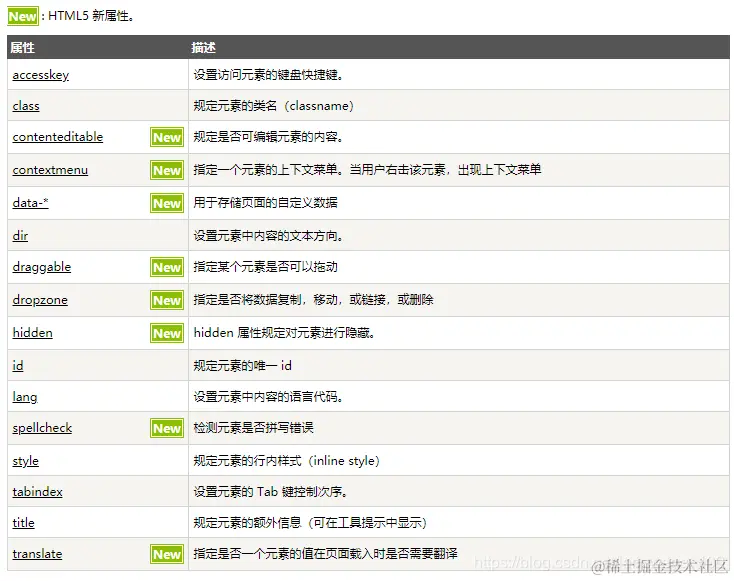Viewport: 734px width, 581px height.
Task: Click the text '设置元素的 Tab 键控制次序。'
Action: tap(271, 492)
